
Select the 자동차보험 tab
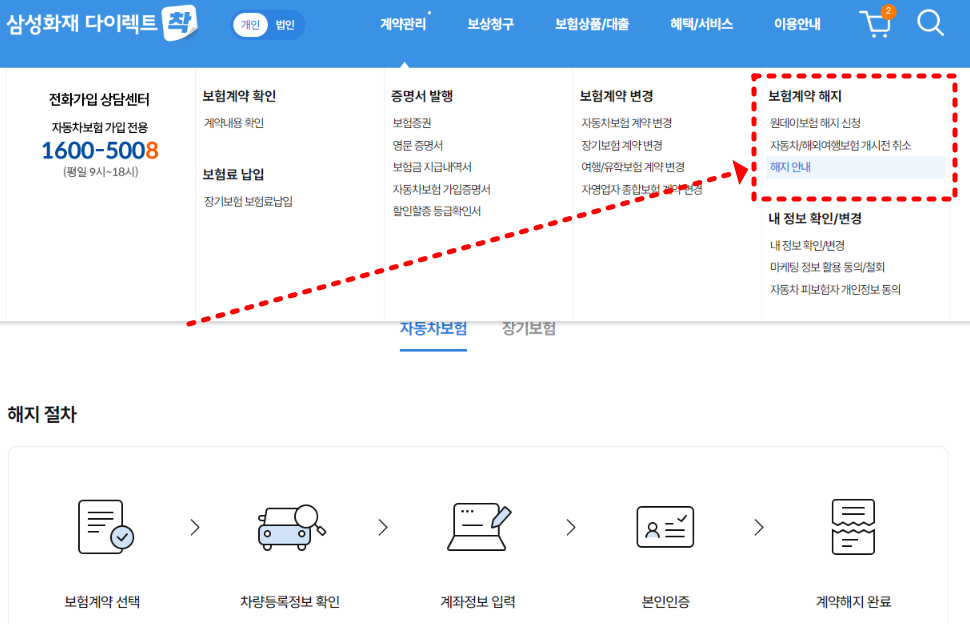[433, 327]
